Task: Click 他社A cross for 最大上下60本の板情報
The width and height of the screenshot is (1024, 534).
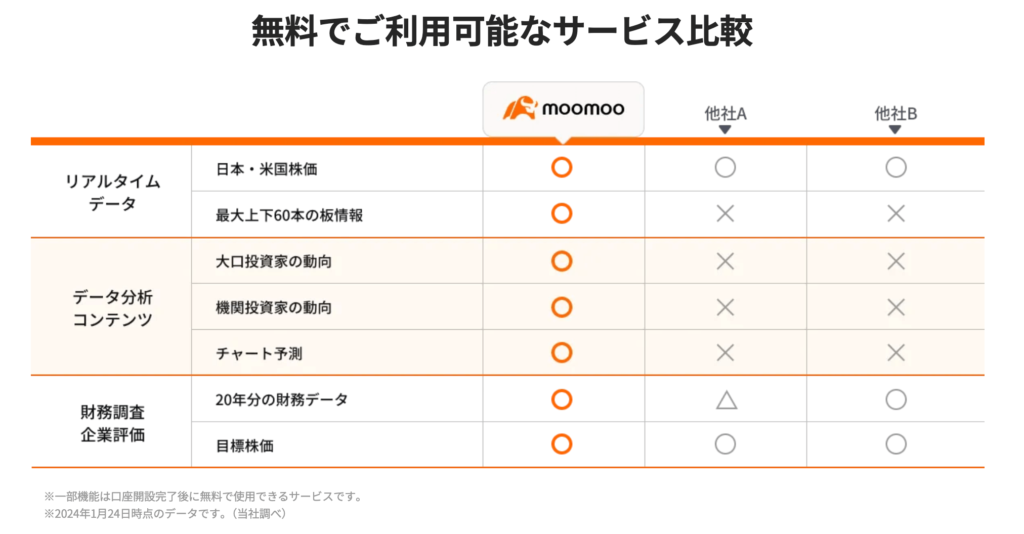Action: (726, 213)
